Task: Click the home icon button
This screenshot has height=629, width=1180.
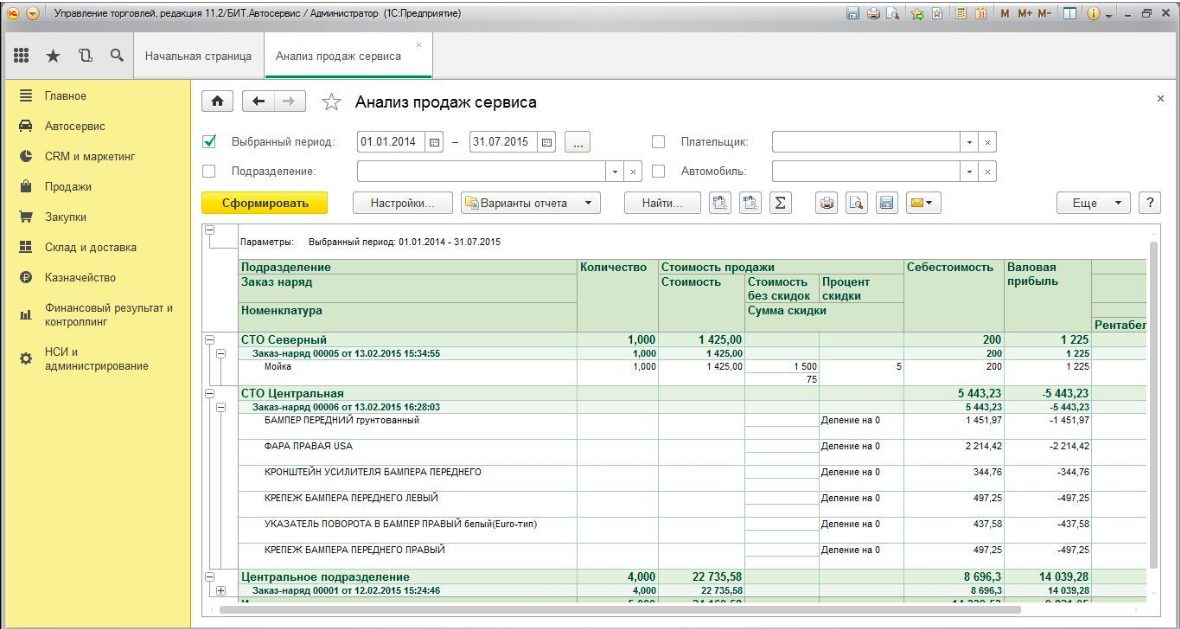Action: [x=215, y=102]
